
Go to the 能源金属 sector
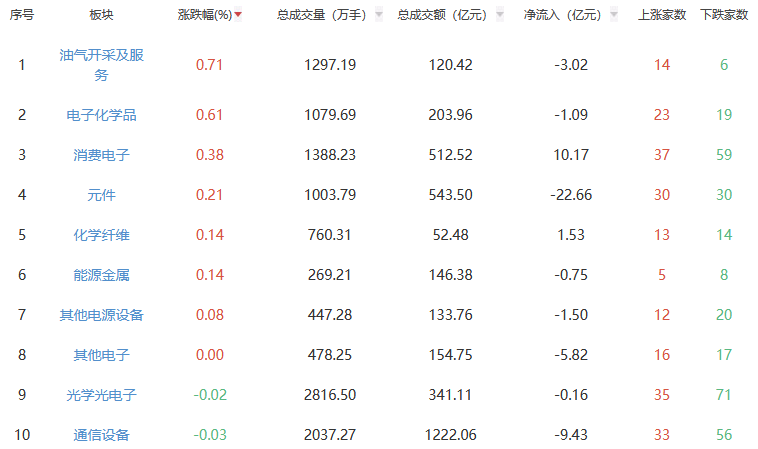coord(101,275)
